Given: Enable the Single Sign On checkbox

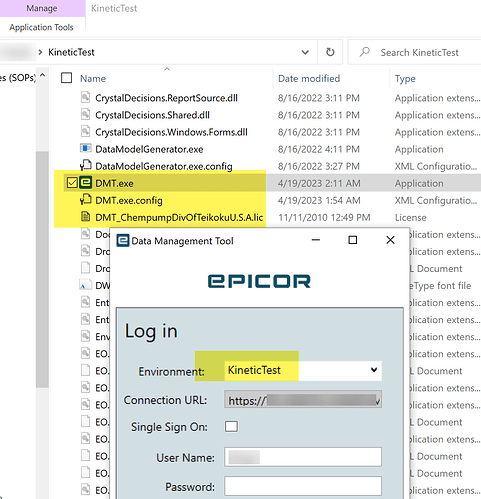Looking at the screenshot, I should (231, 426).
